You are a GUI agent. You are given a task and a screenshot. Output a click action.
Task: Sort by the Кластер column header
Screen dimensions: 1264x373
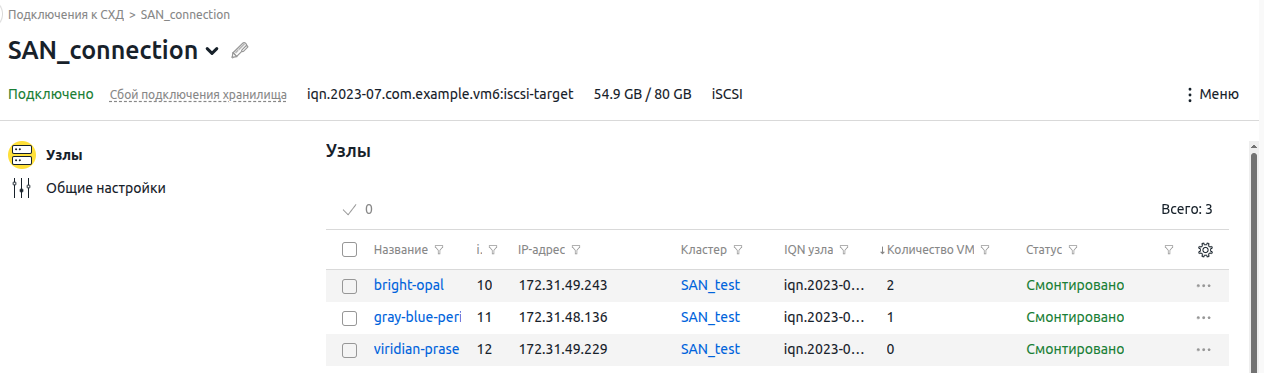click(704, 250)
